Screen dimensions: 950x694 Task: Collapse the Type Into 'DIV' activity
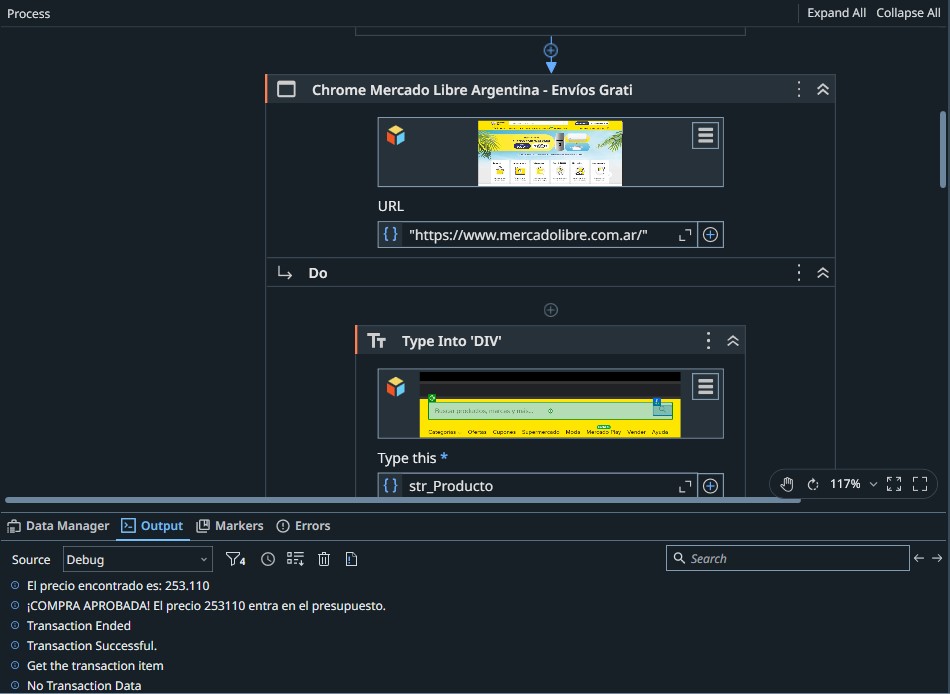(732, 341)
